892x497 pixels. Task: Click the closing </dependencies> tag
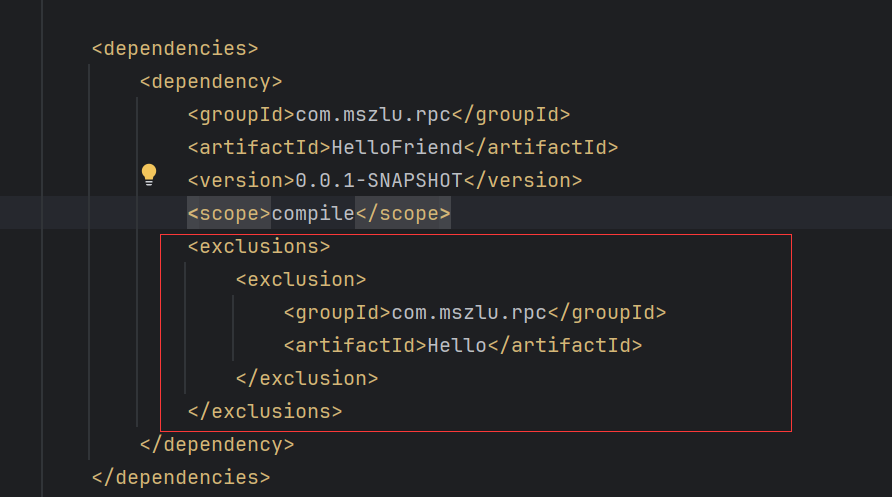[x=181, y=478]
